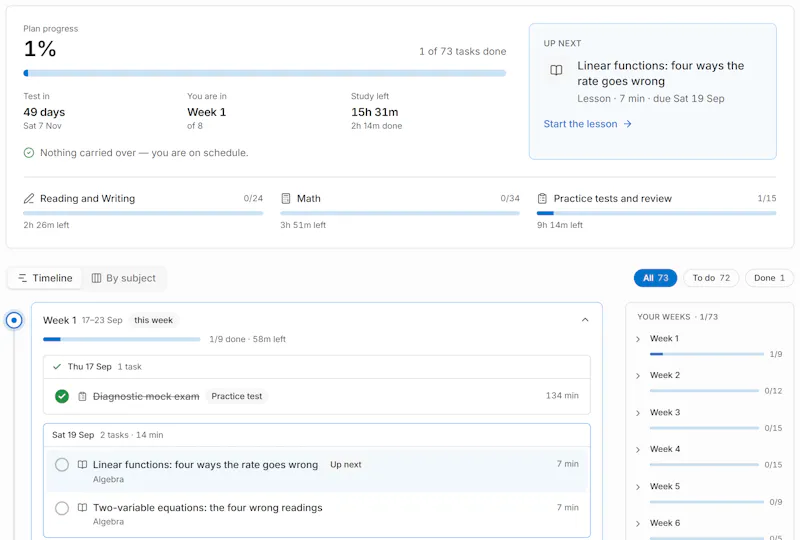Click the Week 1 header progress bar
Viewport: 800px width, 540px height.
click(121, 339)
